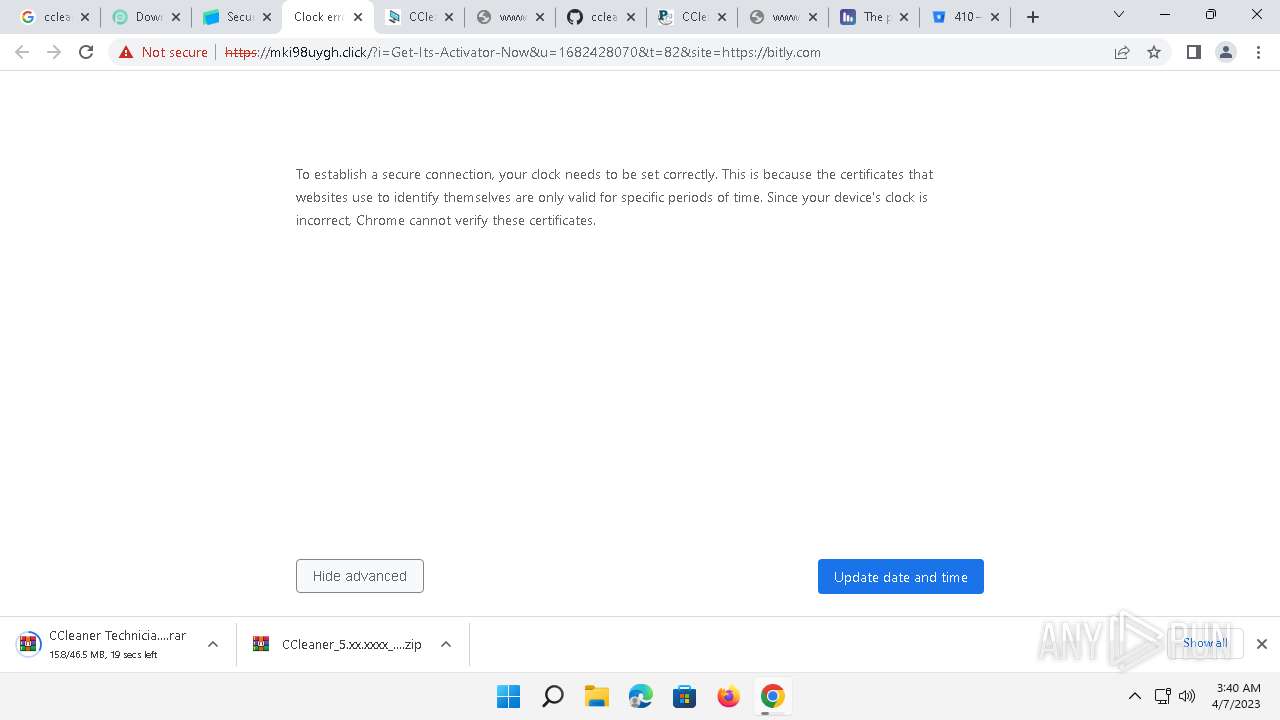The image size is (1280, 720).
Task: Bookmark this tab with the star icon
Action: [1154, 52]
